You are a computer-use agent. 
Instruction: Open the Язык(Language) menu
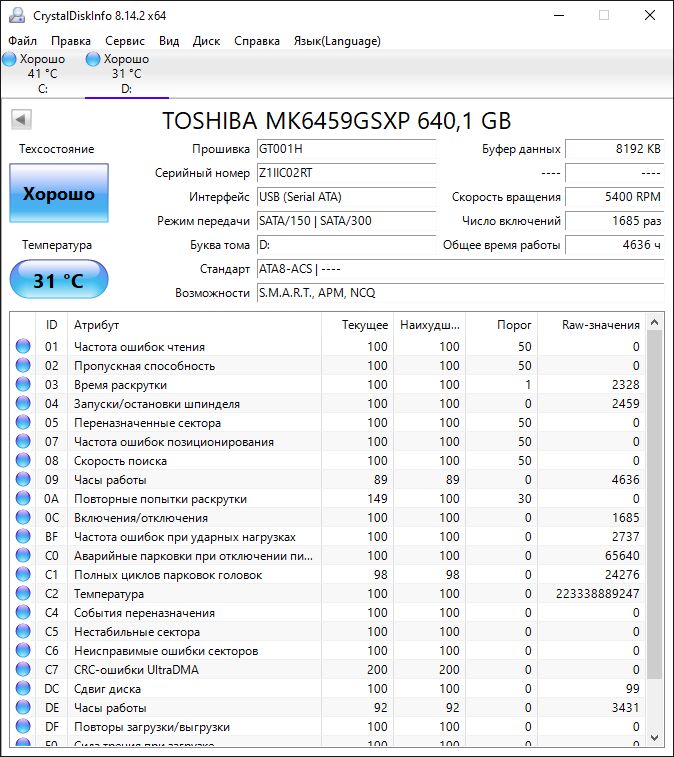click(x=337, y=41)
